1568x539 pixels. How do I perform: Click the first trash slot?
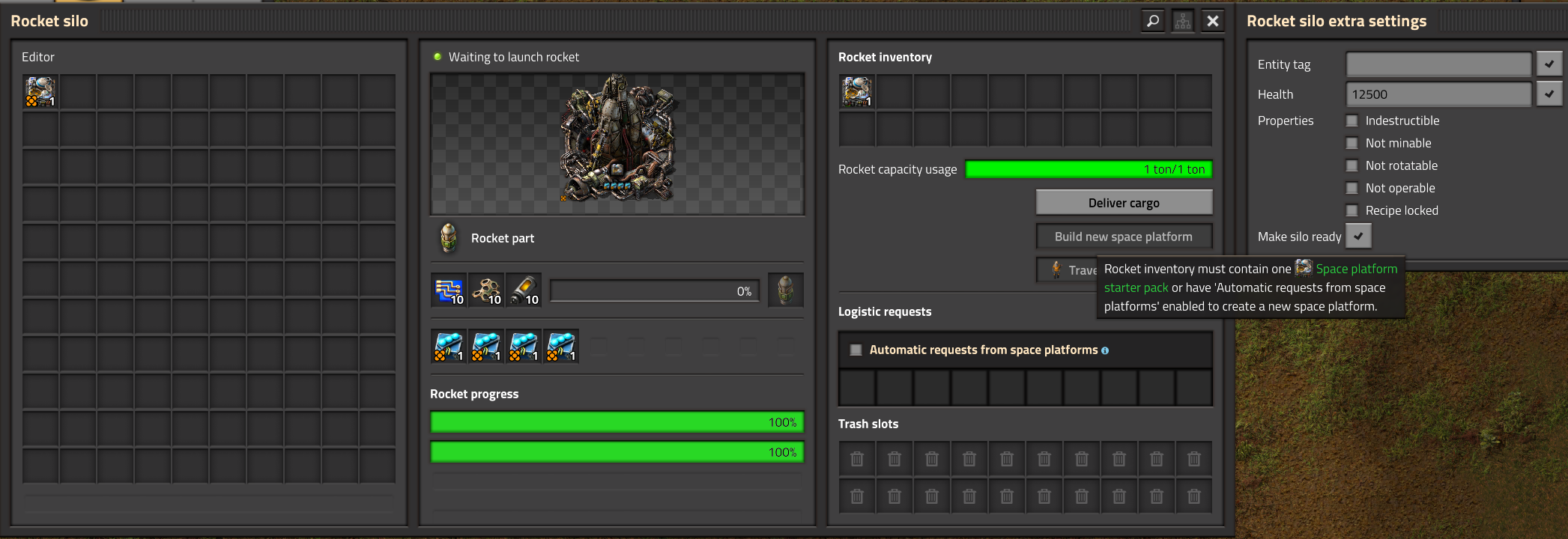pos(857,459)
